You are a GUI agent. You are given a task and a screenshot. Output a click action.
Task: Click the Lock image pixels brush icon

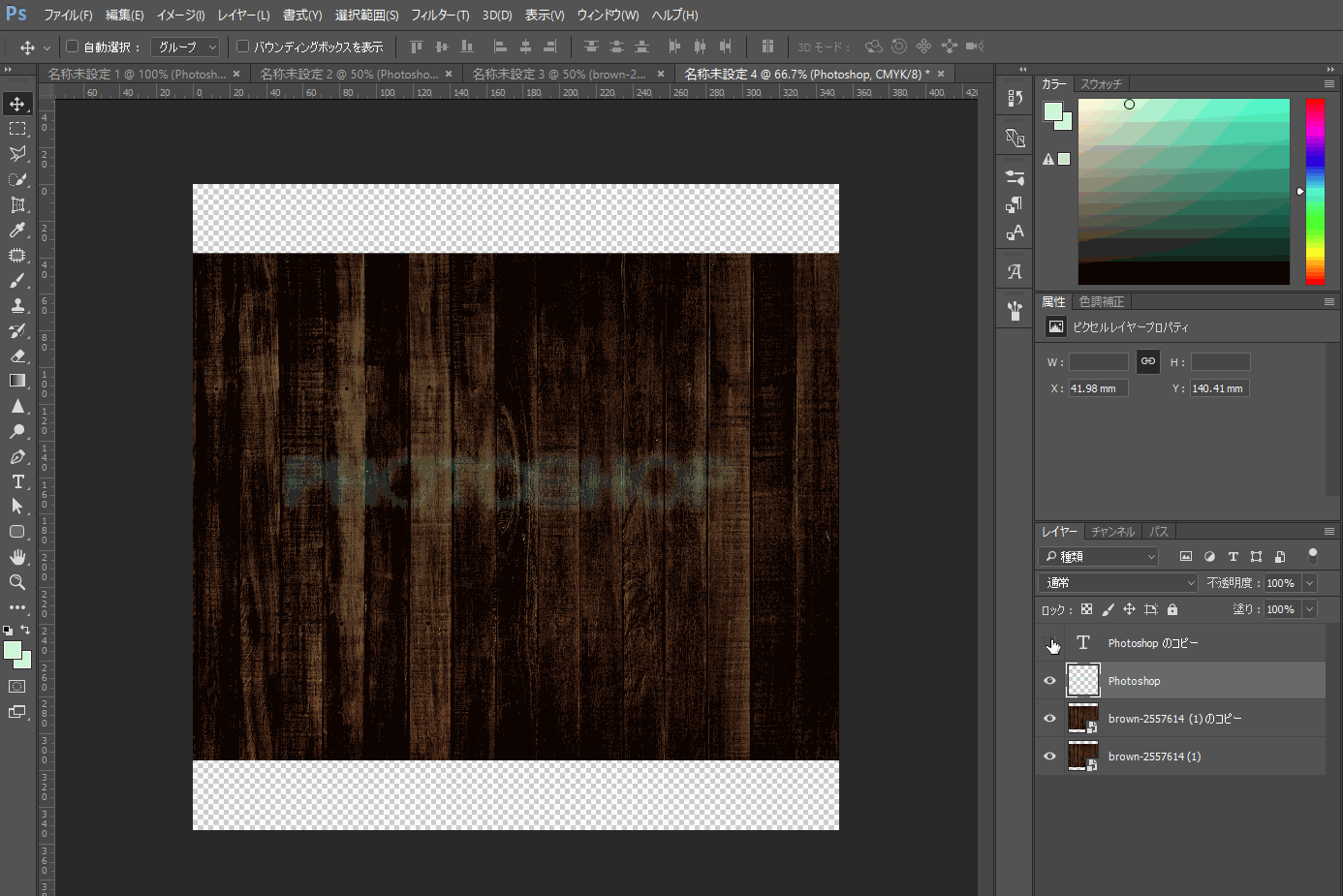1108,609
